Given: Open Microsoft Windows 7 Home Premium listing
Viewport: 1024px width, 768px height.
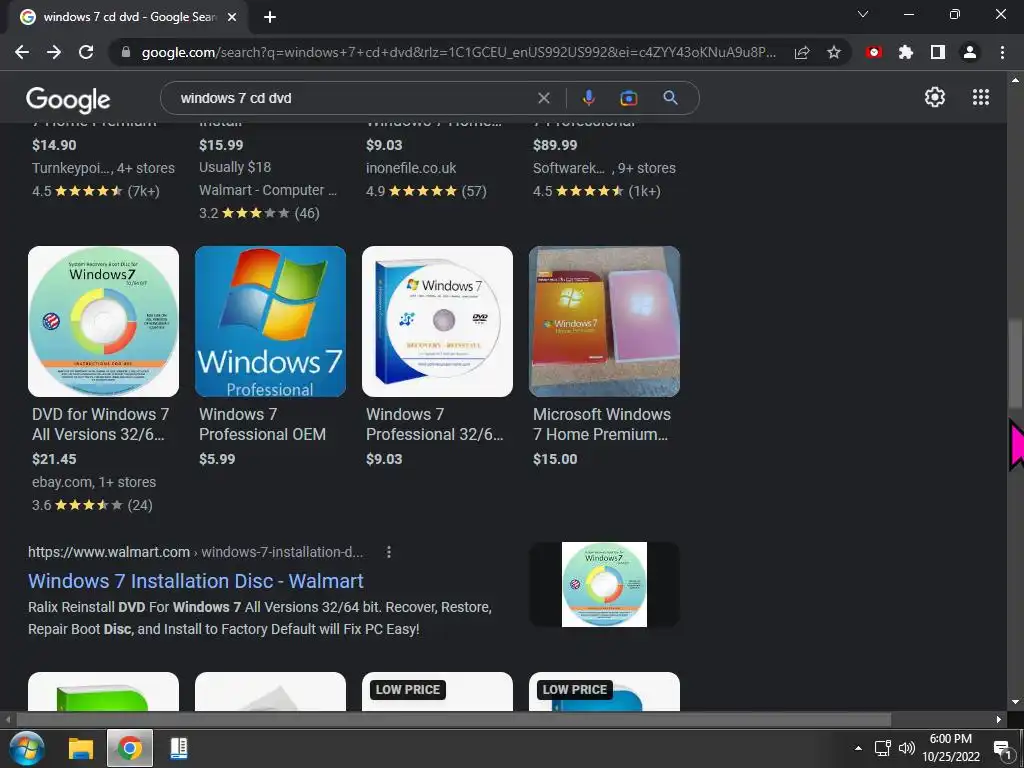Looking at the screenshot, I should [x=601, y=424].
